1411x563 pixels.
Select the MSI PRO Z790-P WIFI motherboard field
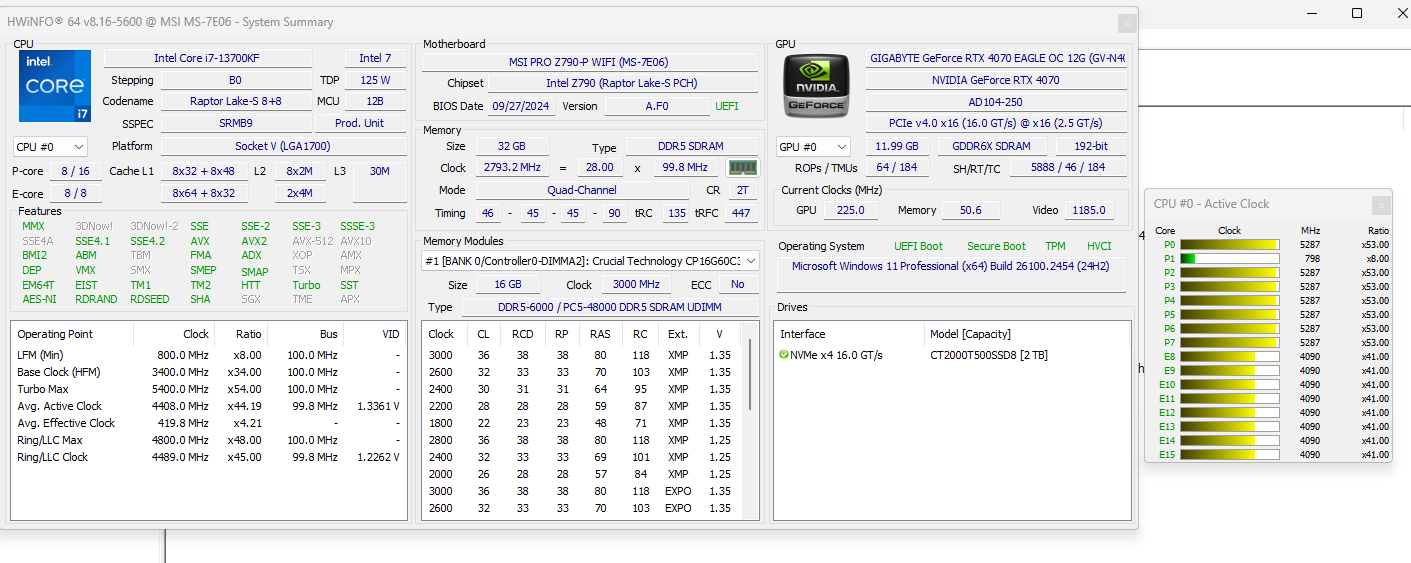pyautogui.click(x=589, y=62)
